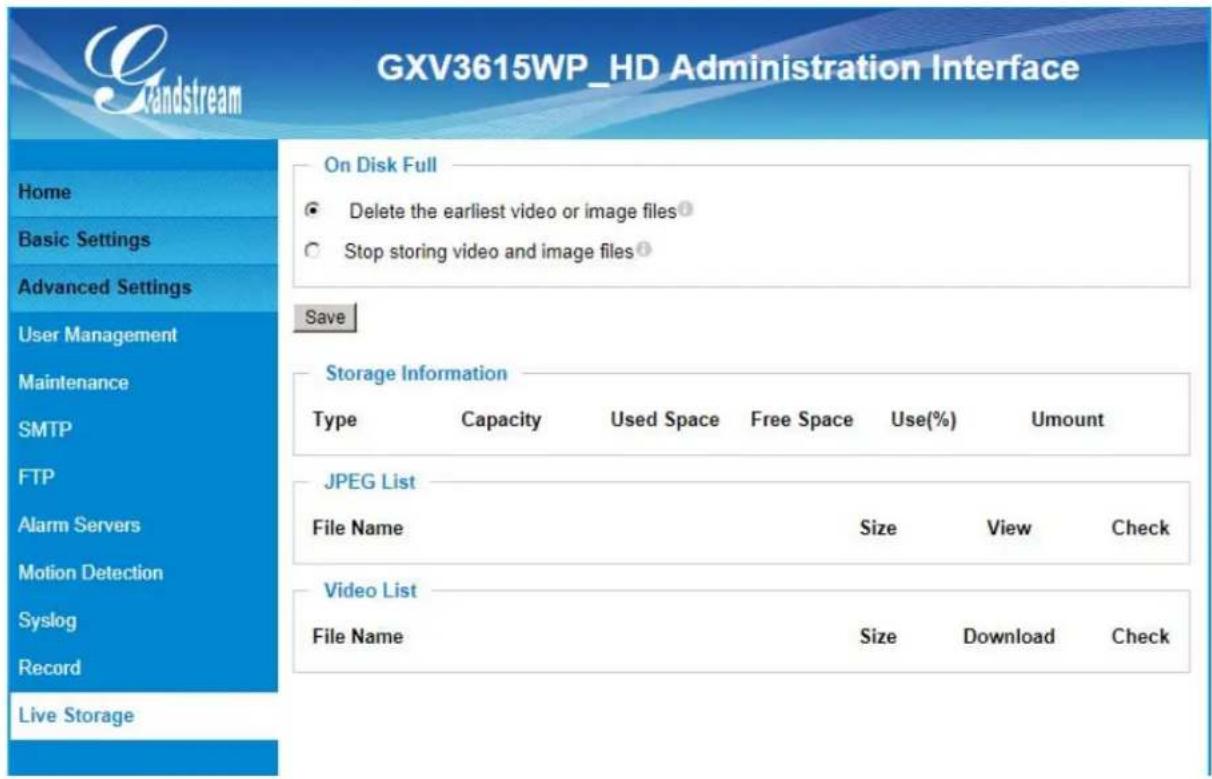Image resolution: width=1212 pixels, height=779 pixels.
Task: Click the Umount column header
Action: 1068,420
